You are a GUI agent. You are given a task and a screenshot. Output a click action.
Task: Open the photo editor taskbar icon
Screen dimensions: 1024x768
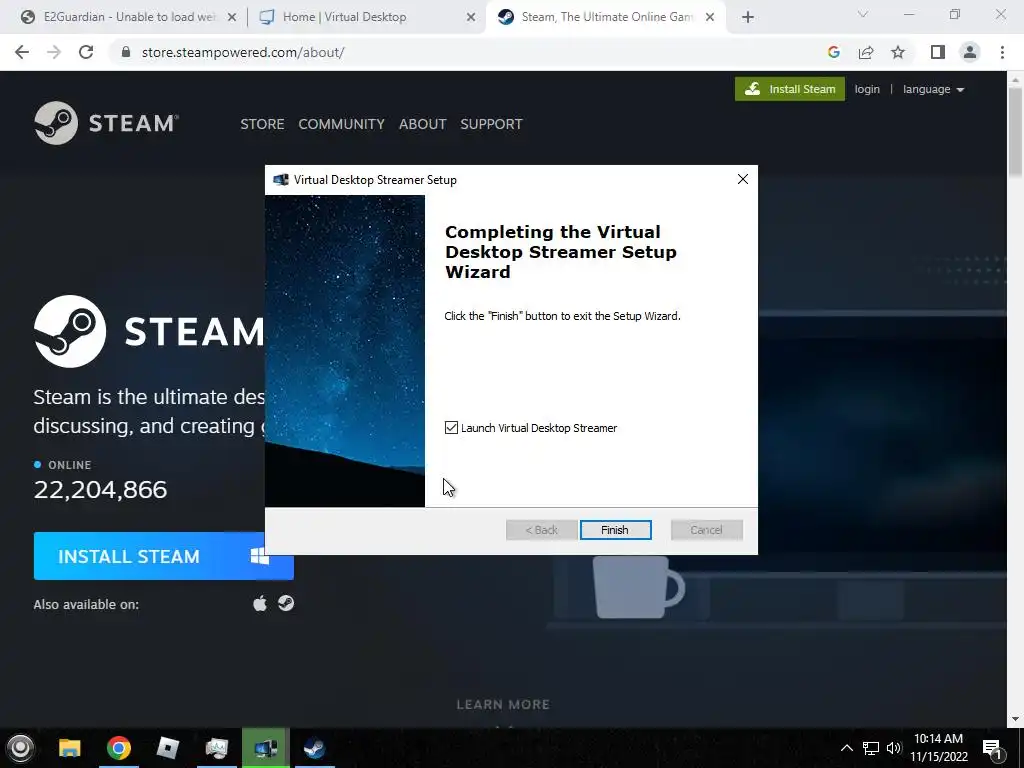click(x=217, y=748)
